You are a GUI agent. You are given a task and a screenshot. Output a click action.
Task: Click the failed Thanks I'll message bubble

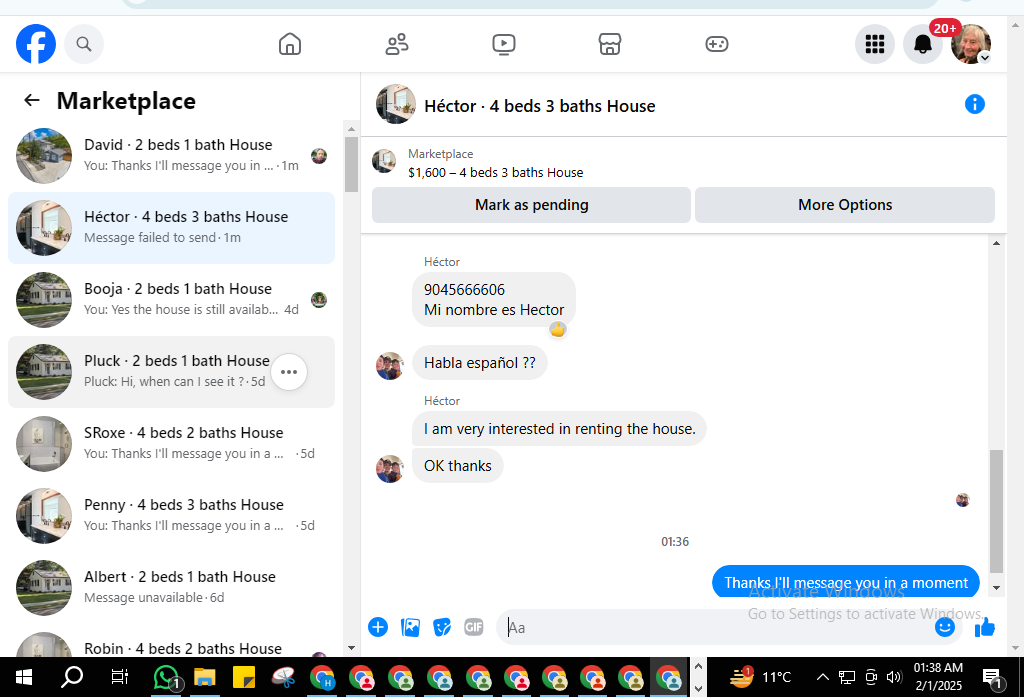(846, 581)
